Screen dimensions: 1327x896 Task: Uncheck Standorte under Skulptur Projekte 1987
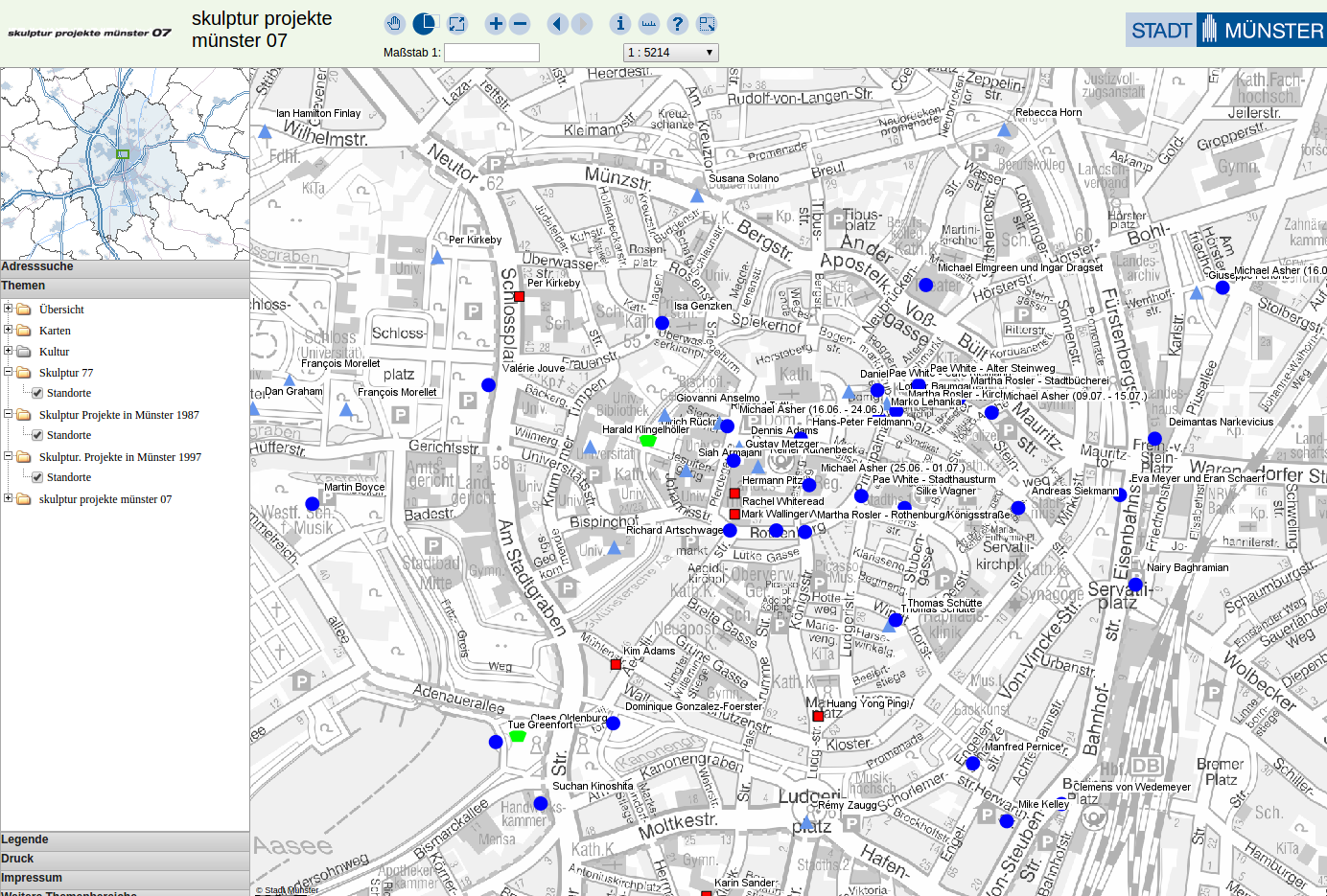tap(37, 435)
